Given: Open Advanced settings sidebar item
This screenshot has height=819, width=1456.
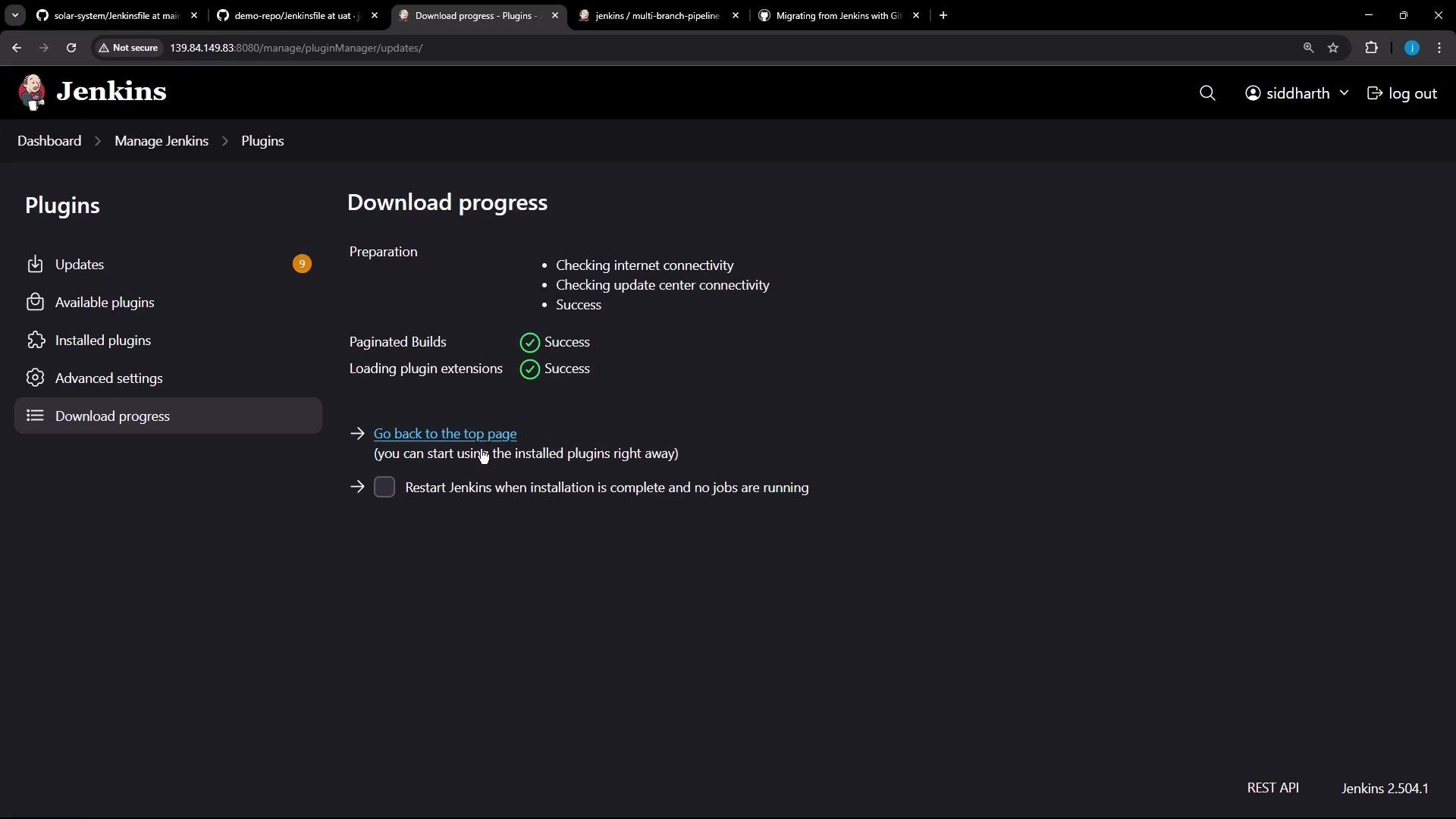Looking at the screenshot, I should pos(168,378).
